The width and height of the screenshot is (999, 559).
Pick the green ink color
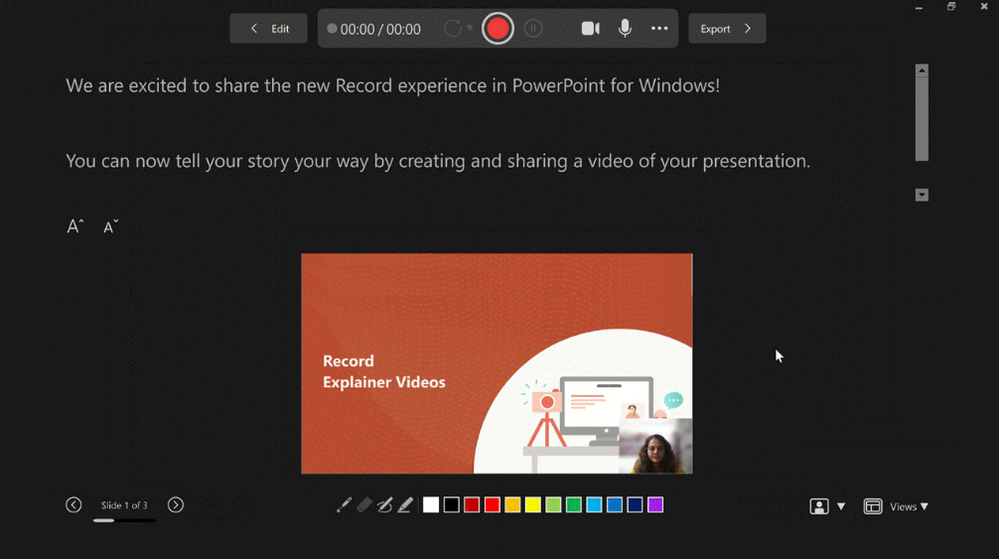pos(573,505)
